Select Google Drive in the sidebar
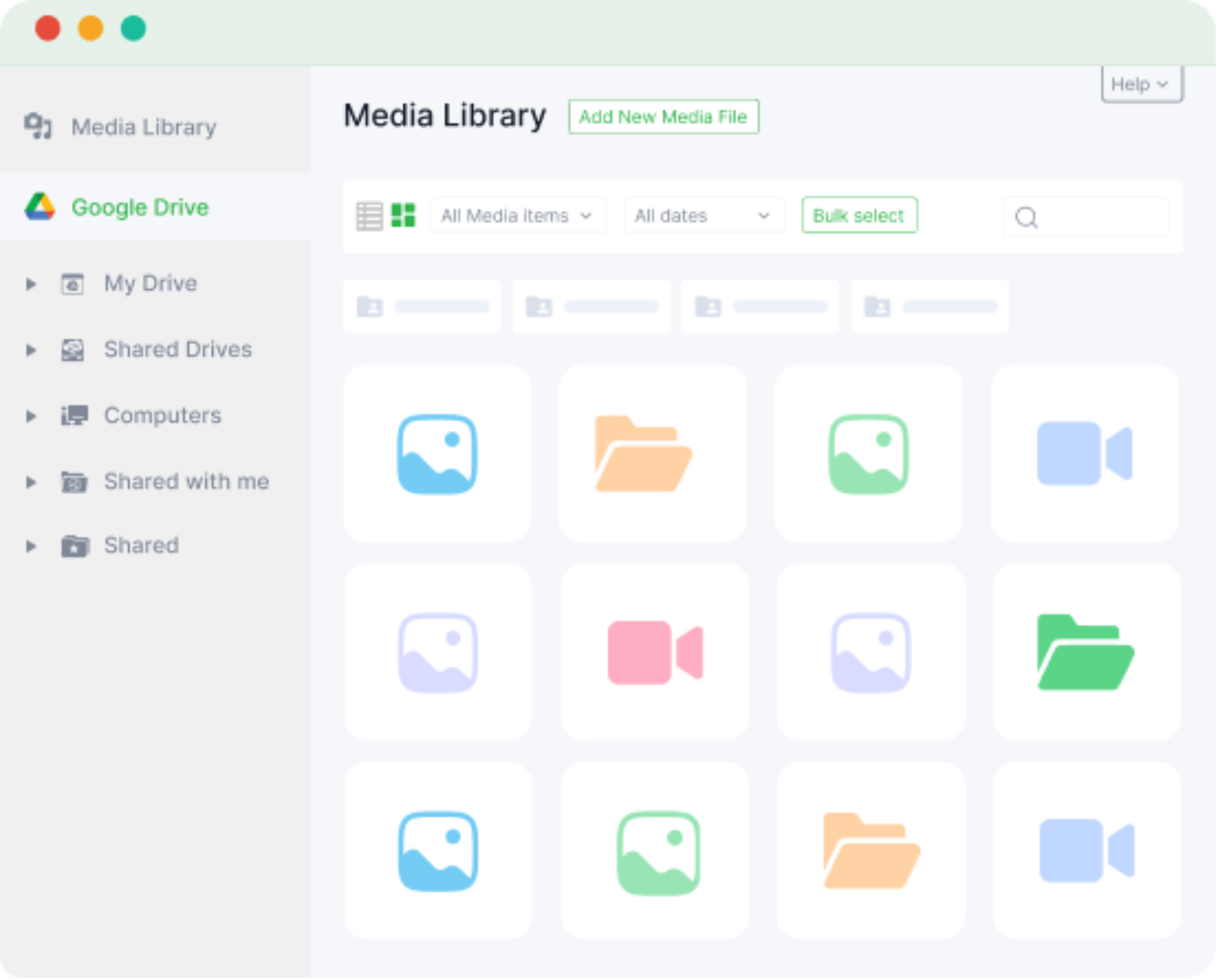Viewport: 1218px width, 980px height. (139, 207)
